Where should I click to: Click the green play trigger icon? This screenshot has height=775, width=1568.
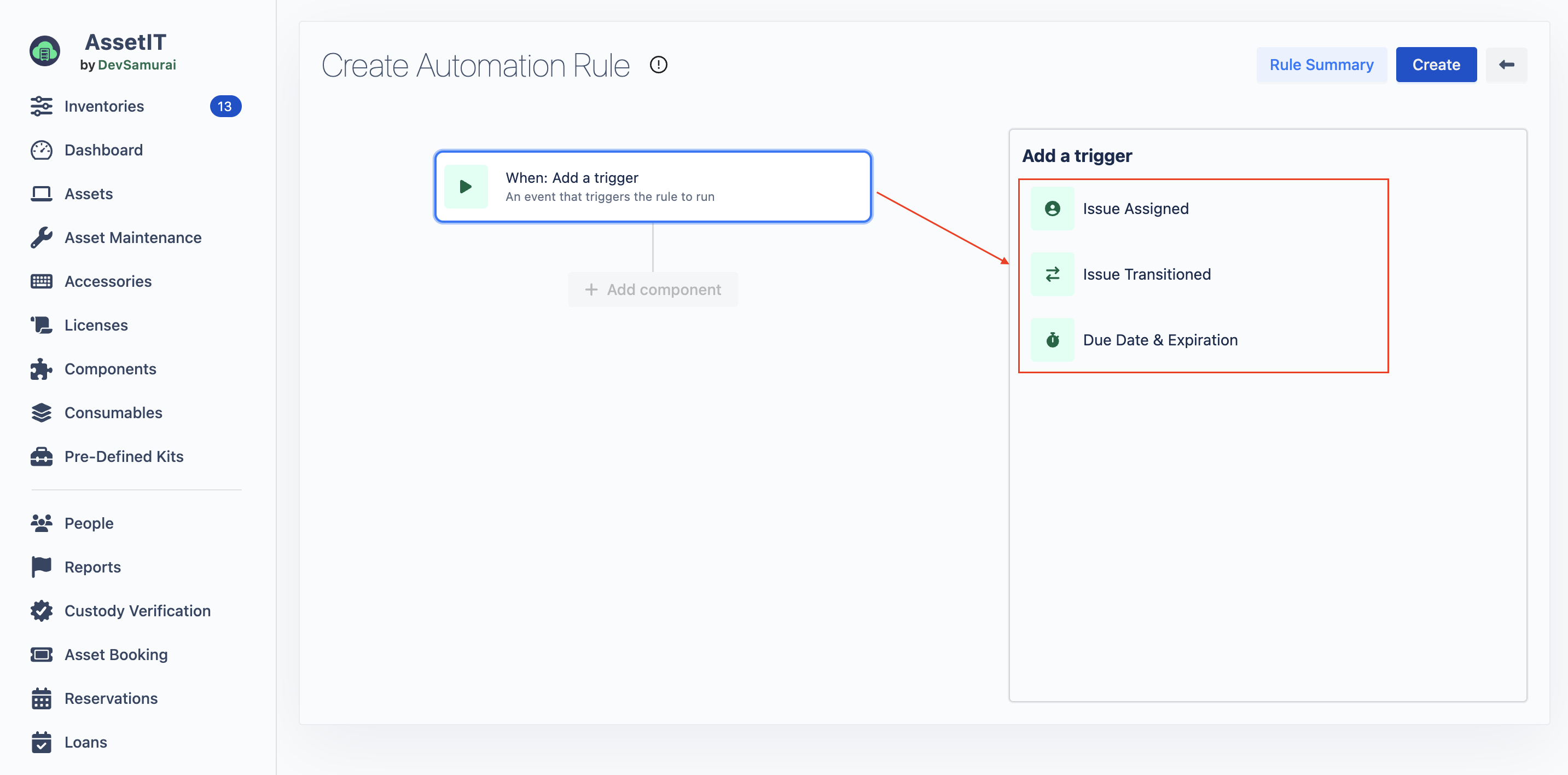coord(466,187)
